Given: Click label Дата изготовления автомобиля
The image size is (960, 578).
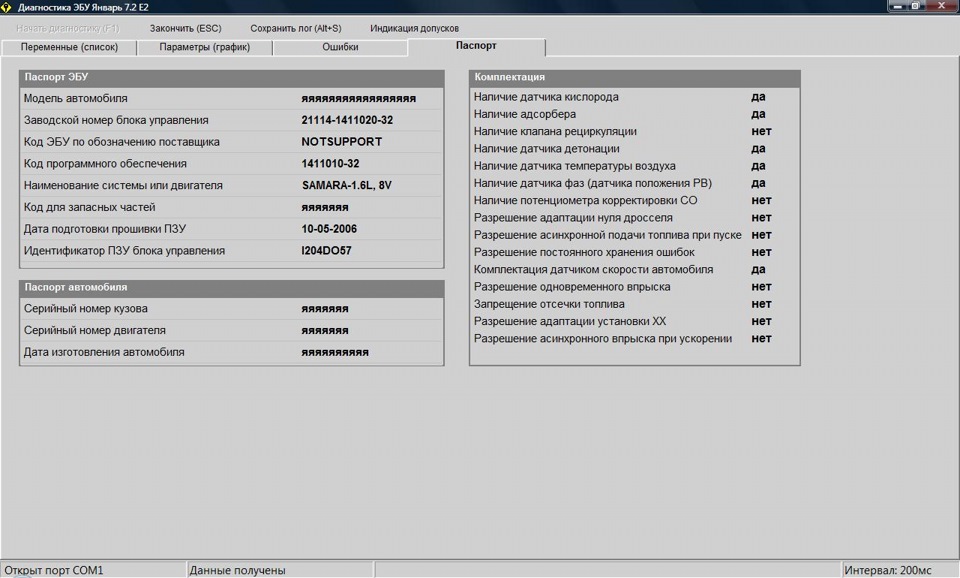Looking at the screenshot, I should point(104,352).
